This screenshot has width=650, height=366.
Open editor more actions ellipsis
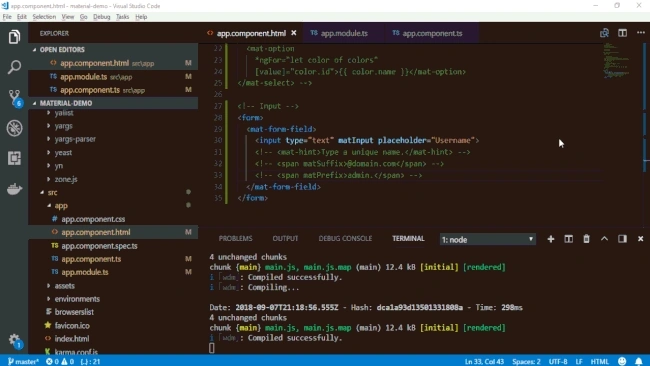click(640, 33)
